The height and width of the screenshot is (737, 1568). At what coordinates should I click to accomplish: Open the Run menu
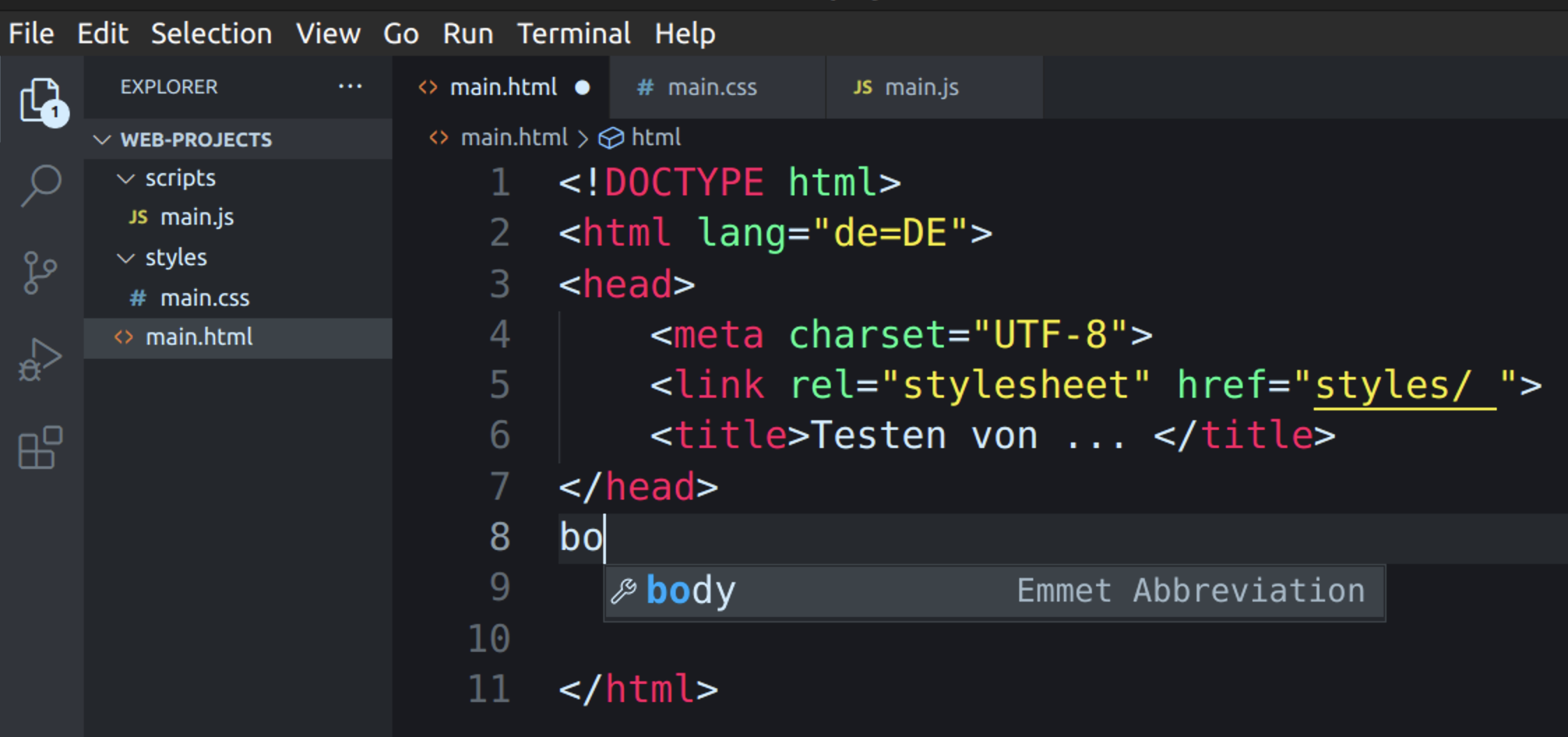coord(468,33)
